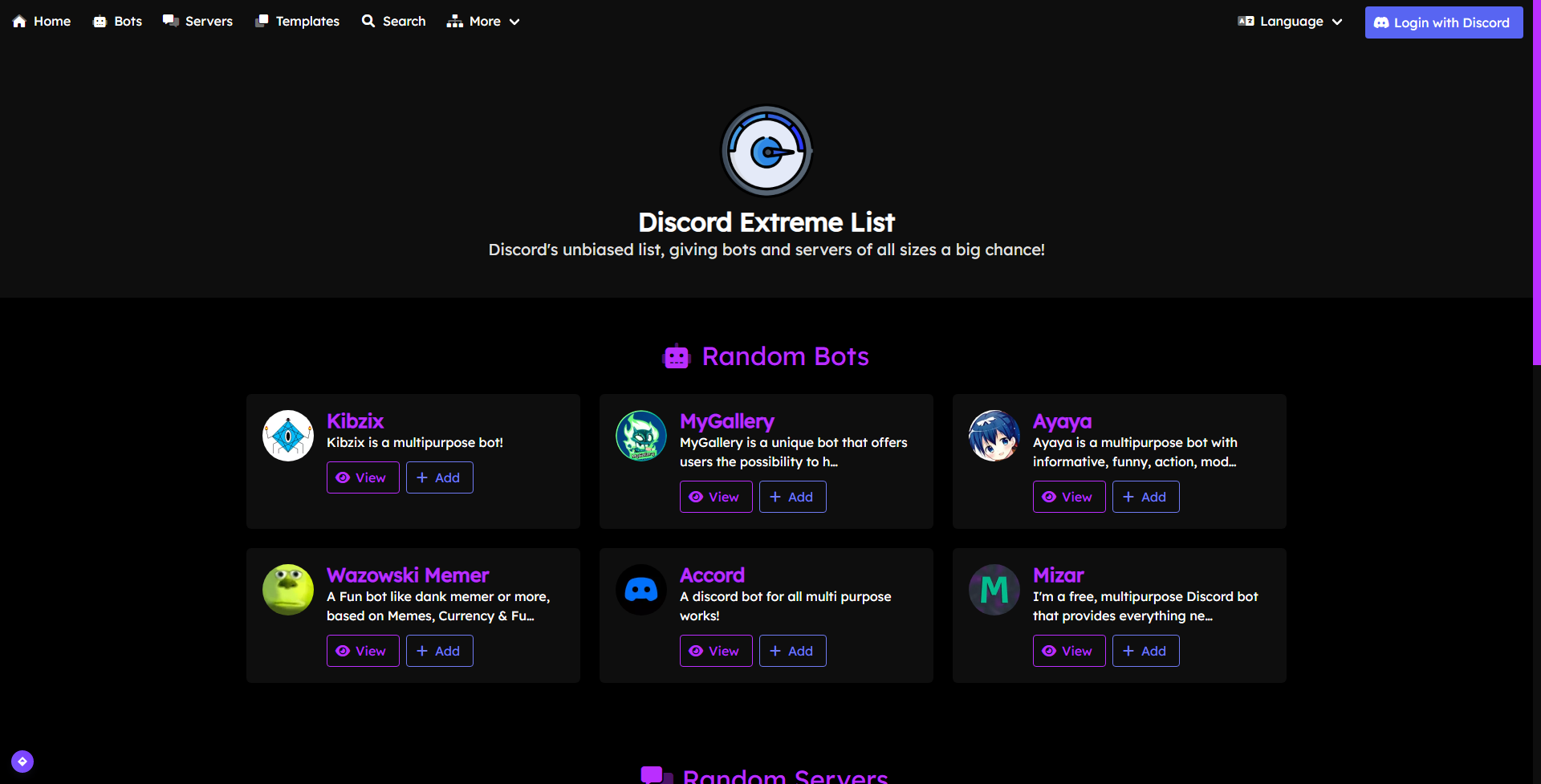View the MyGallery bot
Screen dimensions: 1541x784
(x=716, y=497)
